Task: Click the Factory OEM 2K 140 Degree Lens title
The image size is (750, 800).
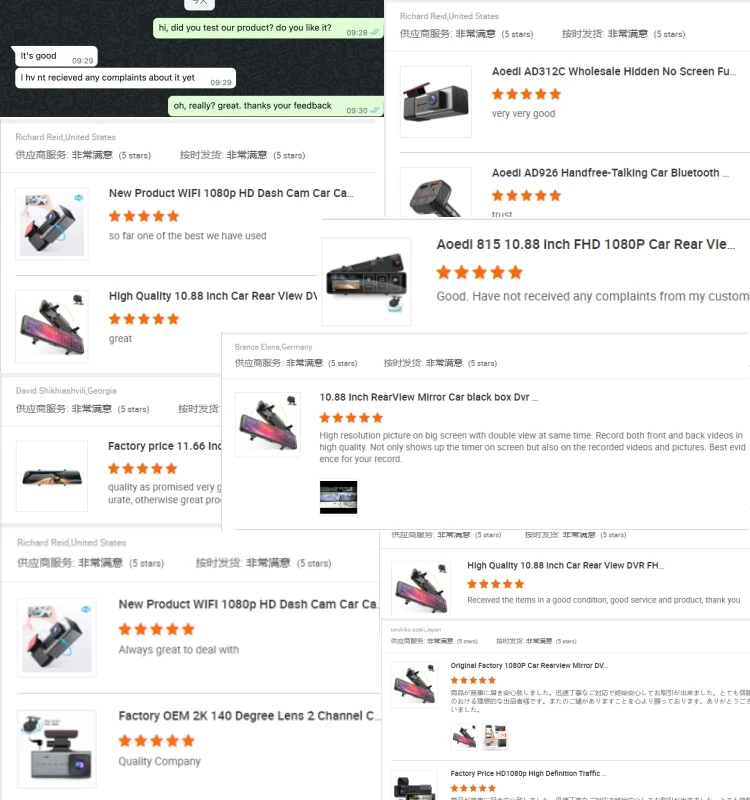Action: click(249, 716)
